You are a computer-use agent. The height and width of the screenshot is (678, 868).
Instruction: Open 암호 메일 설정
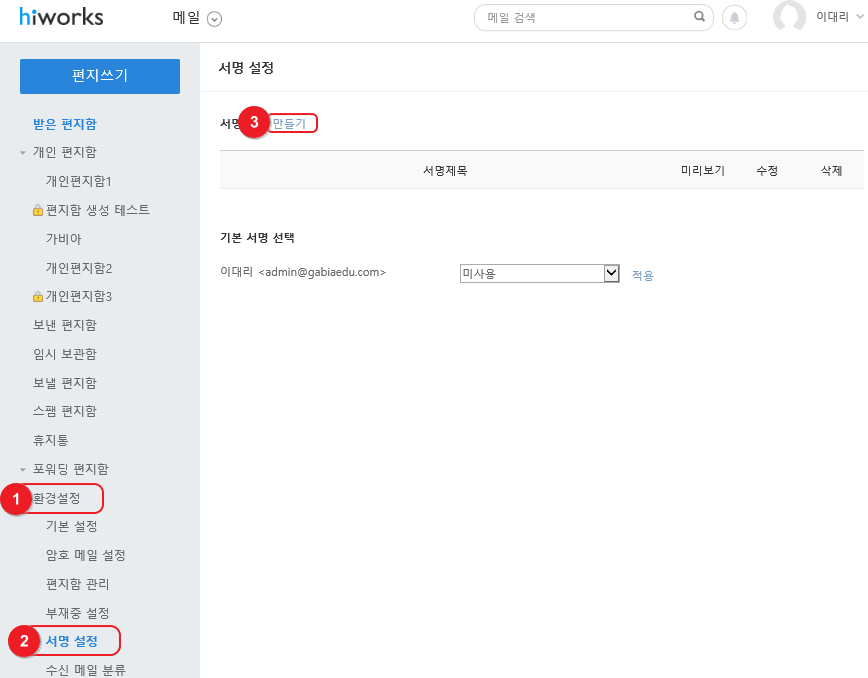(x=86, y=555)
